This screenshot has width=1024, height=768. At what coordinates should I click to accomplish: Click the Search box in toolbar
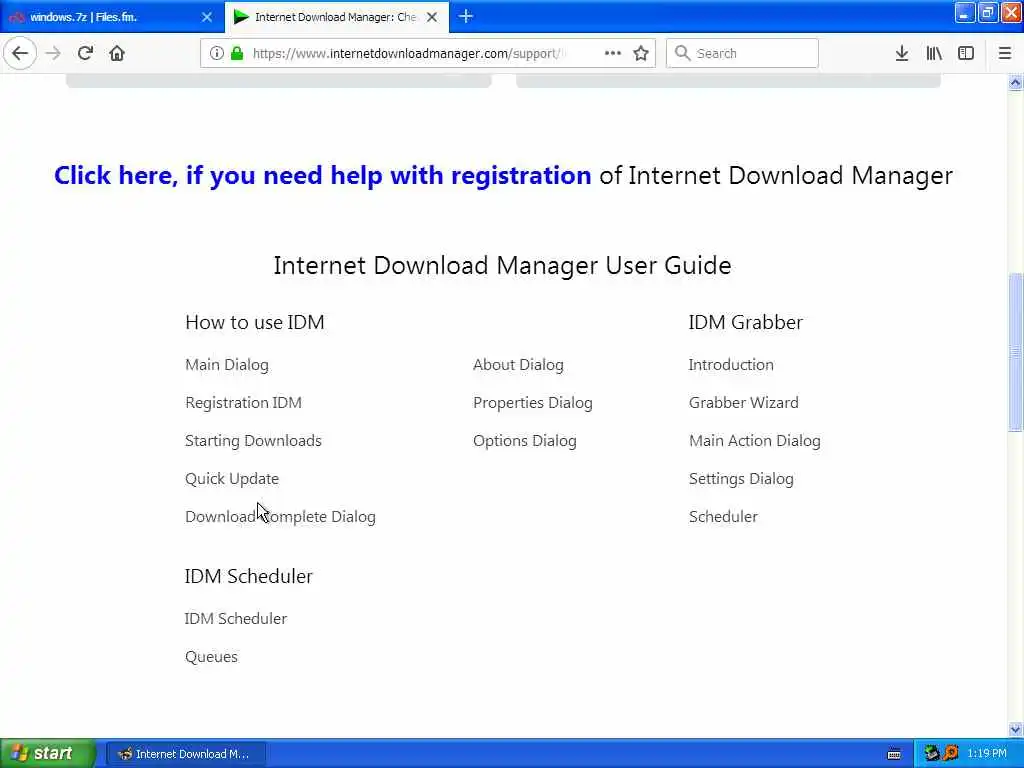click(743, 53)
